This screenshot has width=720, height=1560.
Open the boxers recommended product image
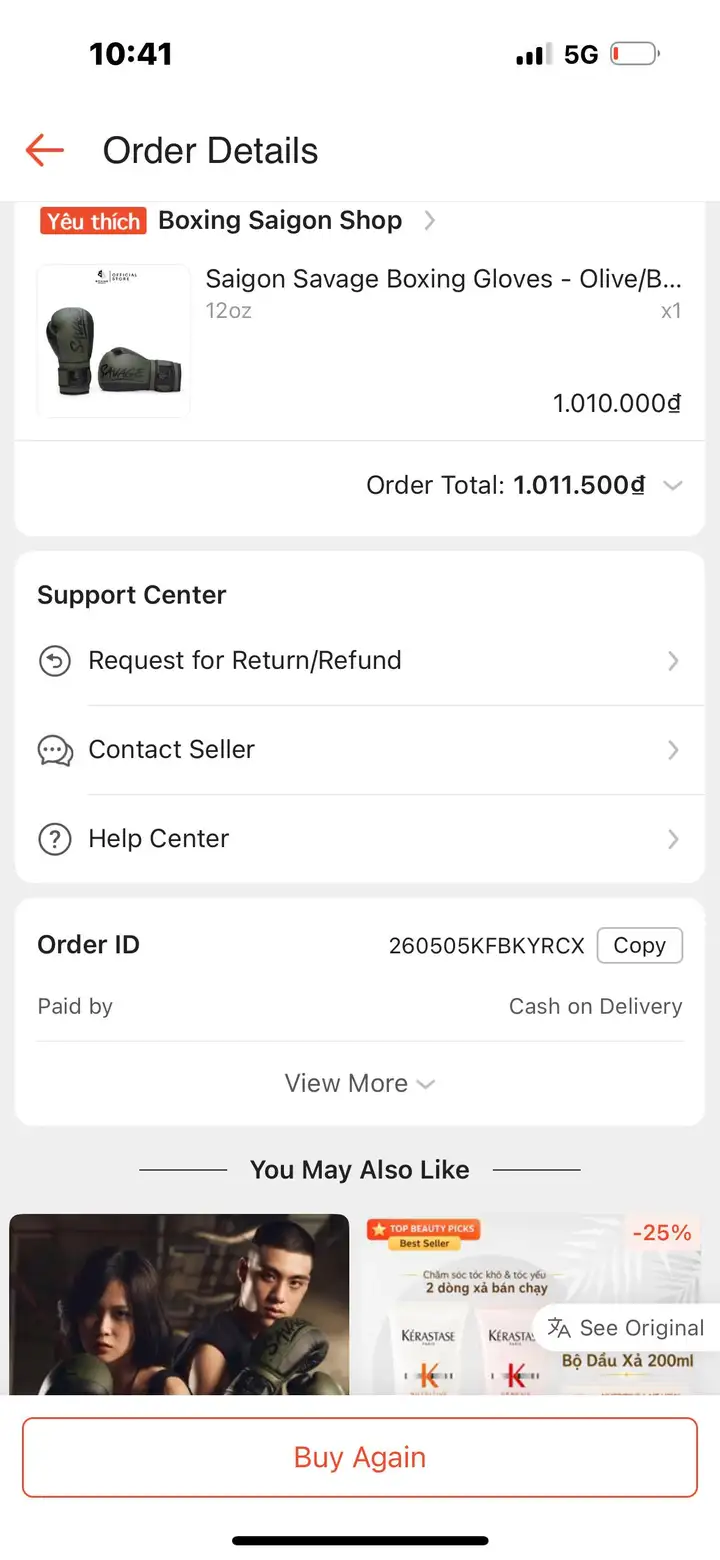(179, 1304)
